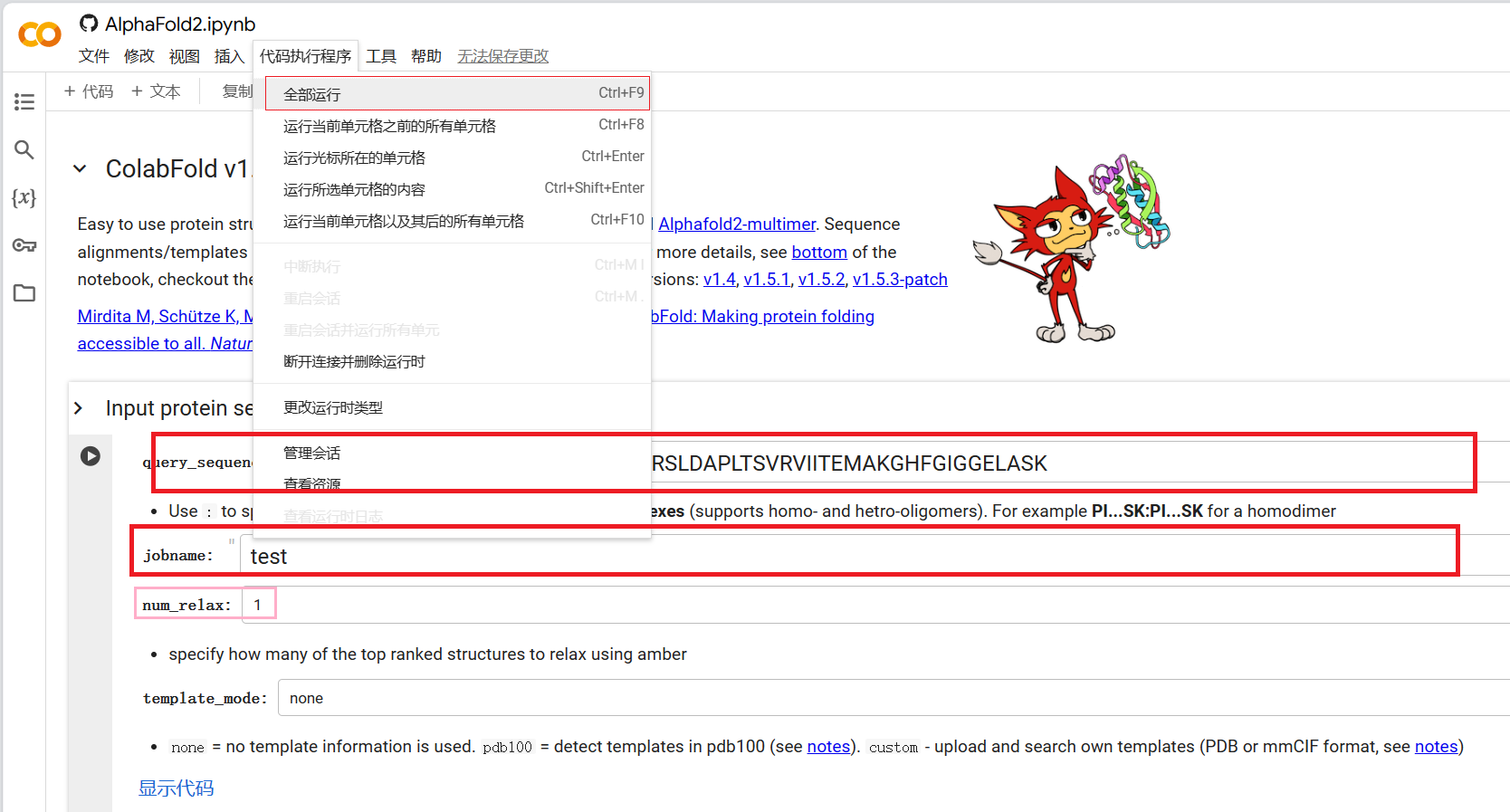
Task: Click the GitHub icon beside AlphaFold2.ipynb
Action: (89, 24)
